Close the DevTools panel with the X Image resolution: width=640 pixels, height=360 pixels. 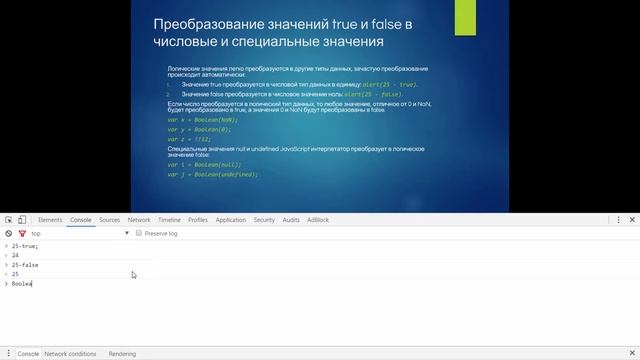pos(632,220)
